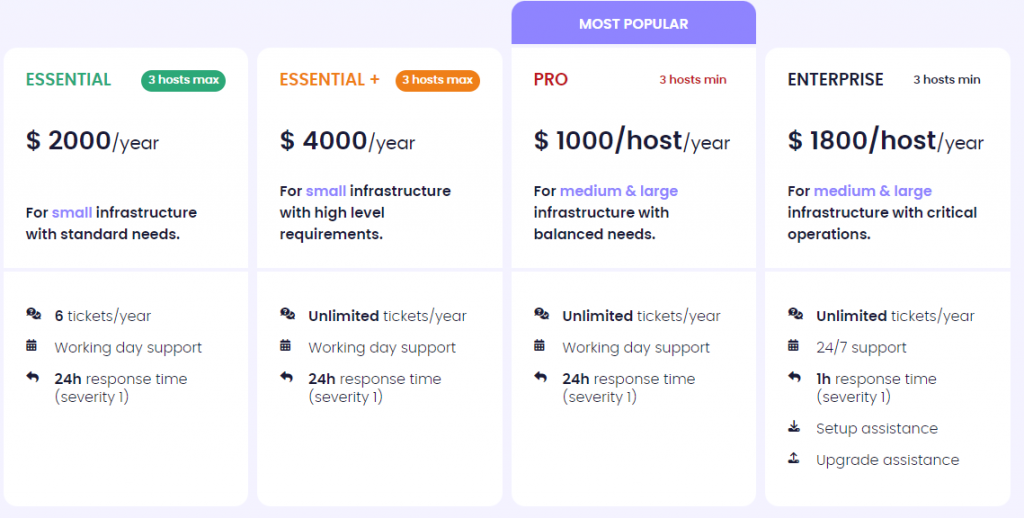This screenshot has width=1024, height=518.
Task: Click the MOST POPULAR banner
Action: pos(633,23)
